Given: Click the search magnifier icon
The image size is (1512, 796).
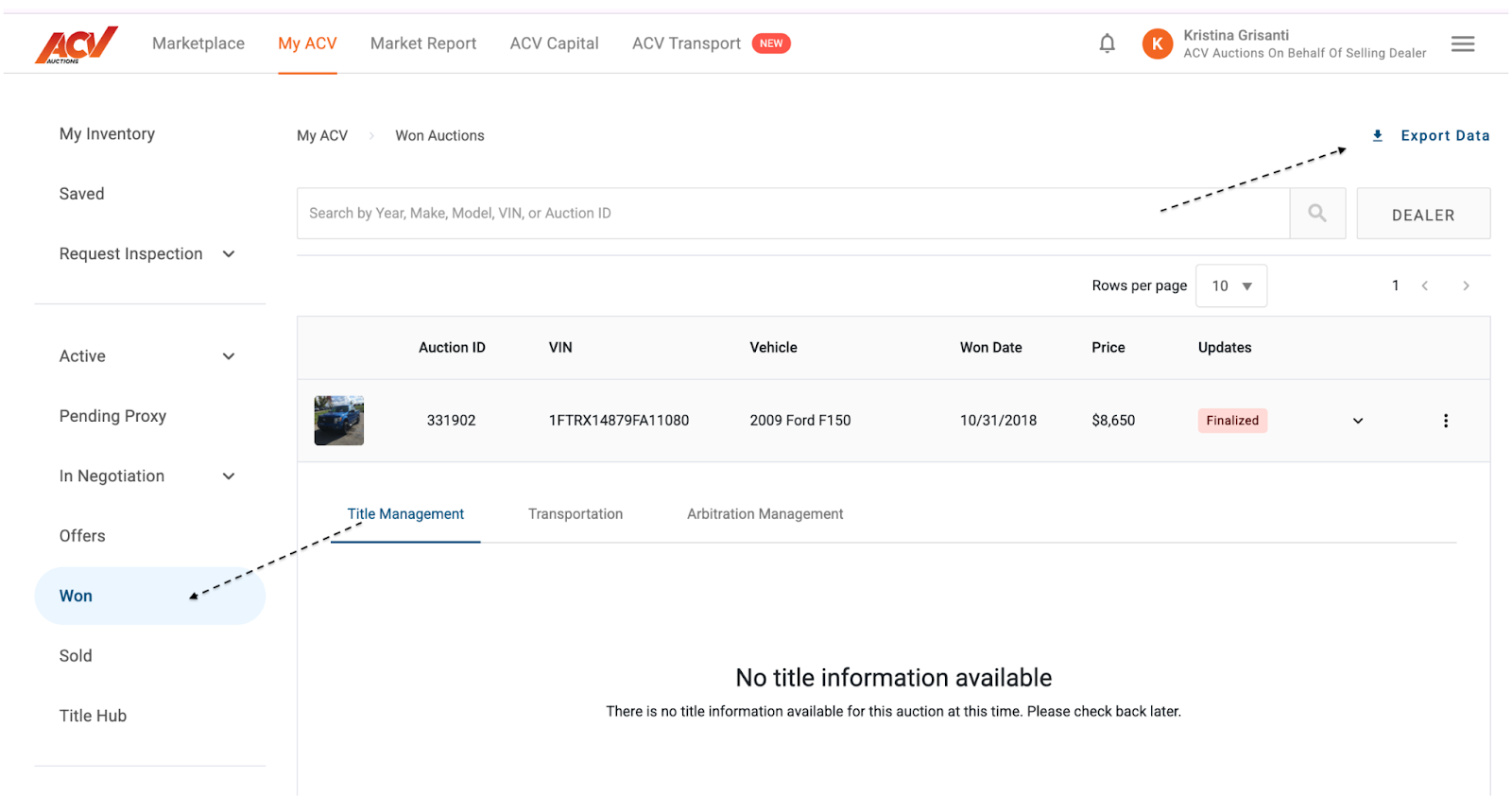Looking at the screenshot, I should (x=1317, y=214).
